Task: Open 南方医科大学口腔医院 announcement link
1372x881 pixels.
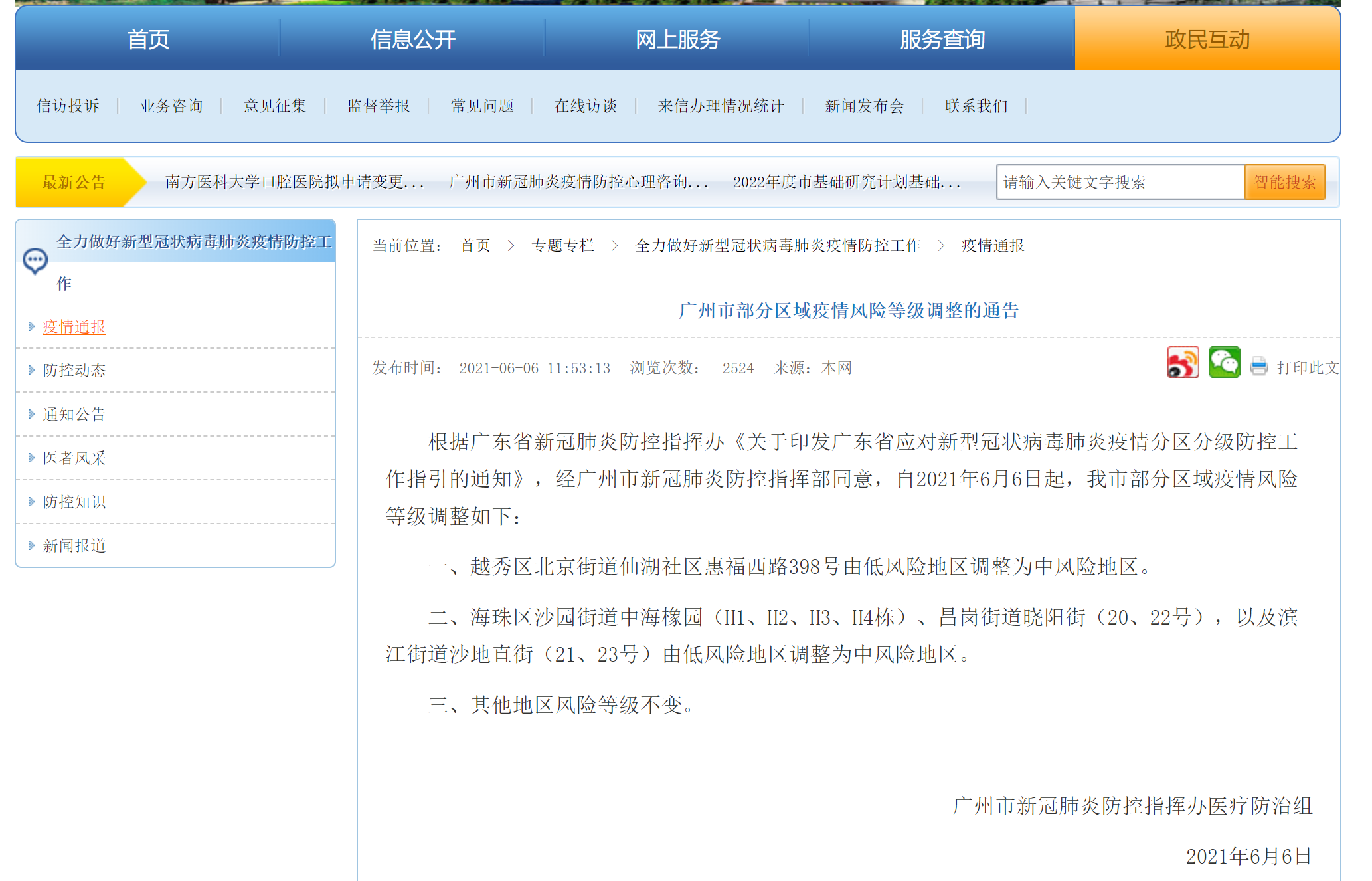Action: tap(294, 182)
